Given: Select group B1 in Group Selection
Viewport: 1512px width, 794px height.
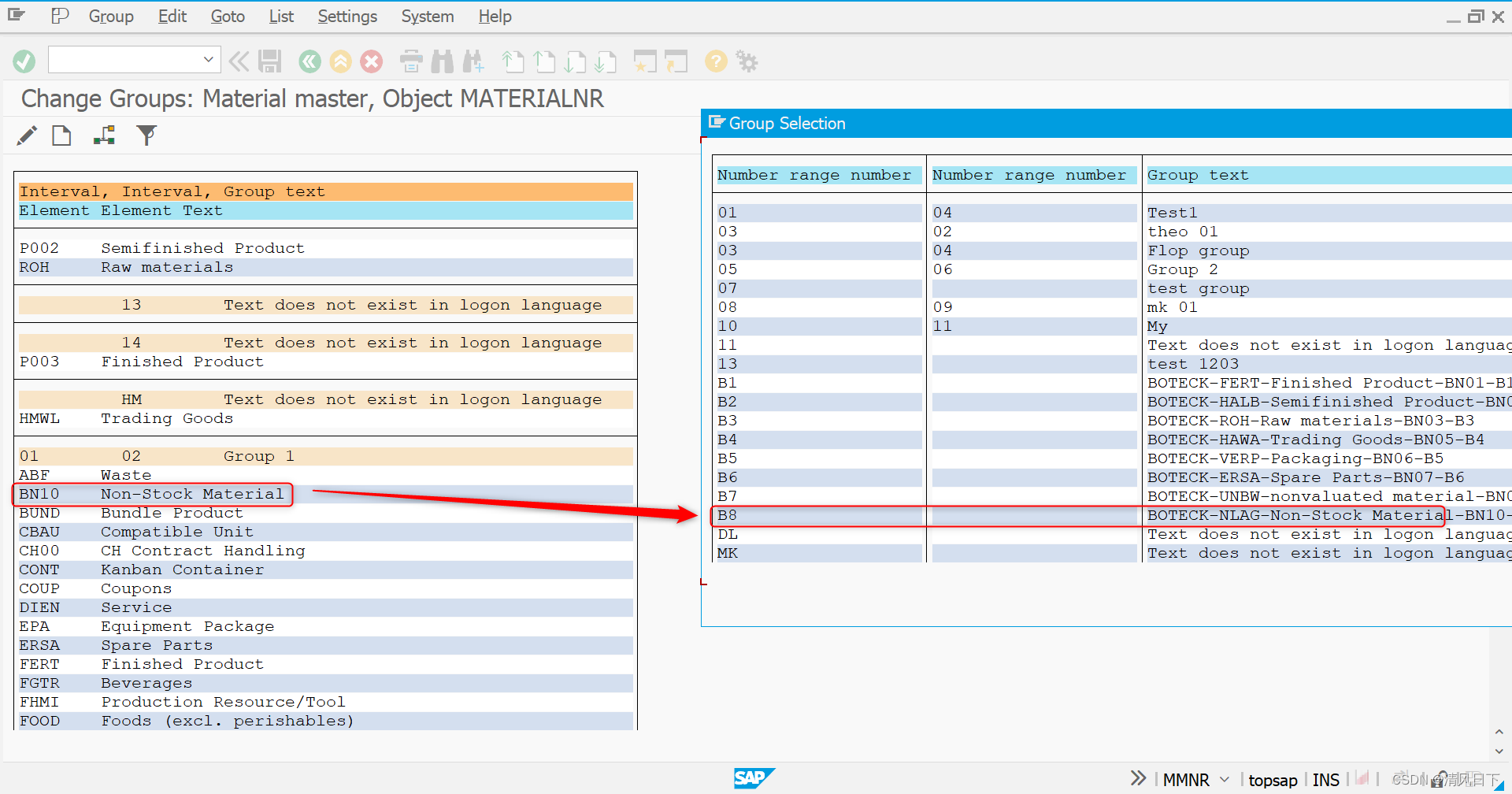Looking at the screenshot, I should click(x=1114, y=383).
